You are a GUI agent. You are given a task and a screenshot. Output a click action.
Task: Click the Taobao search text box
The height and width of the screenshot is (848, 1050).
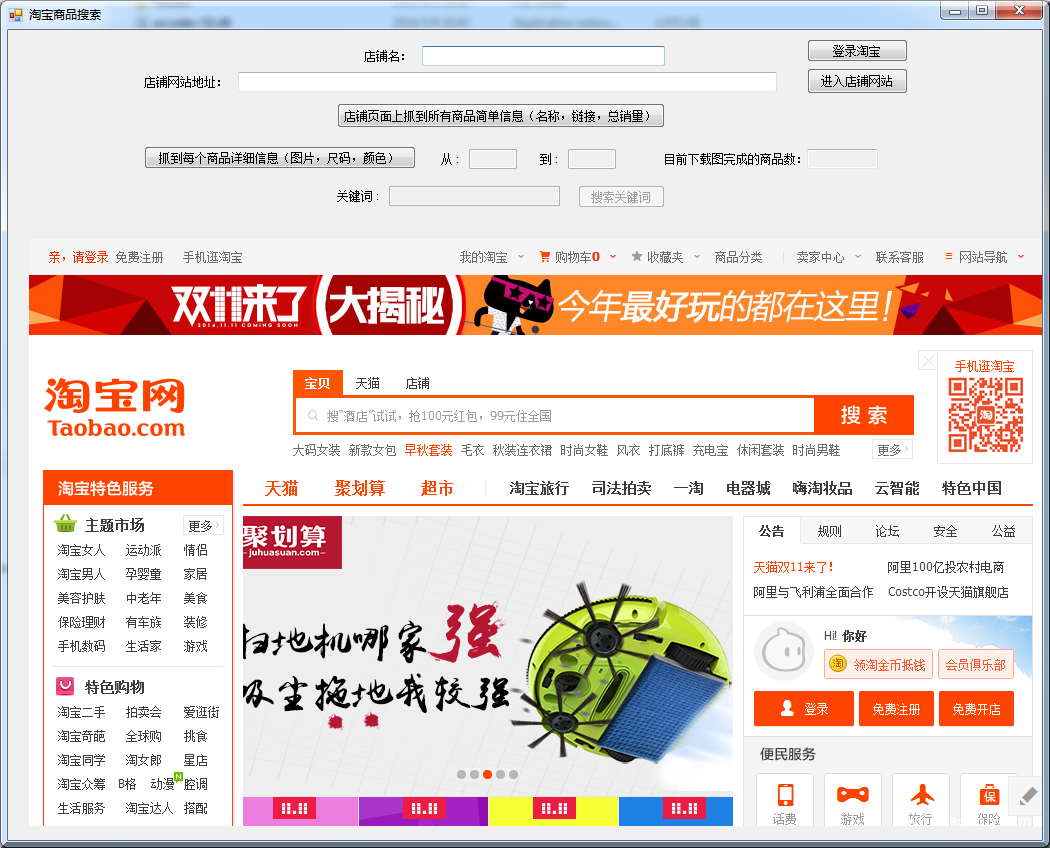coord(554,416)
